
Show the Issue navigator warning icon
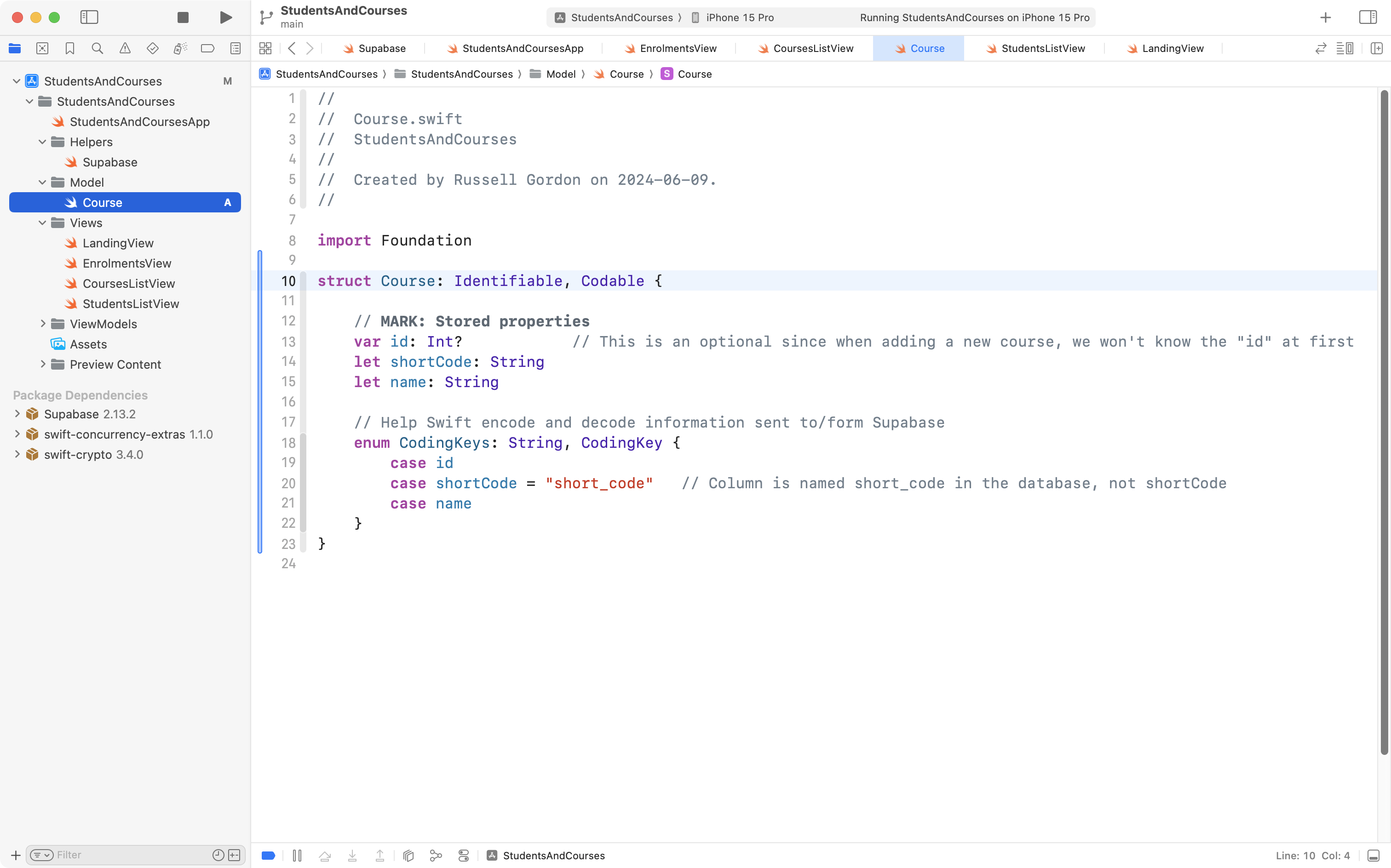(x=125, y=48)
